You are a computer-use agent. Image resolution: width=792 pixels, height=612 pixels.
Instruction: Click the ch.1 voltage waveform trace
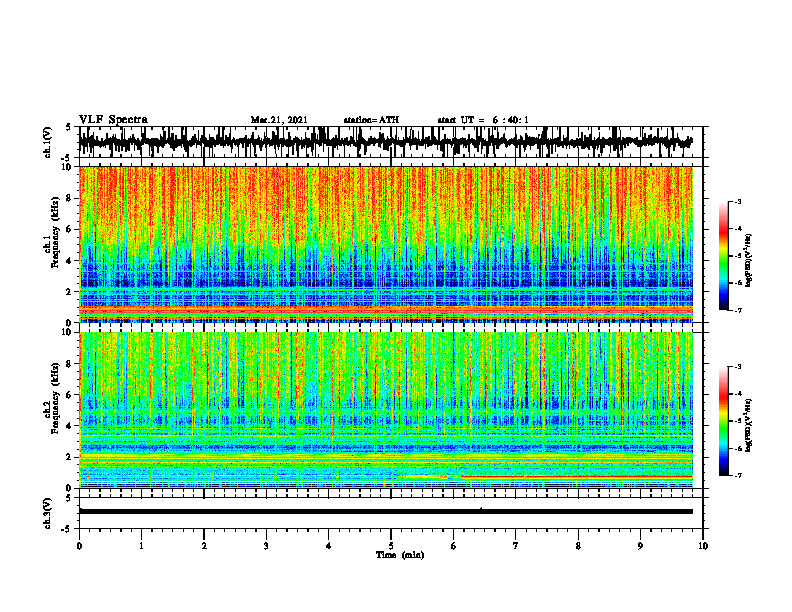tap(386, 142)
